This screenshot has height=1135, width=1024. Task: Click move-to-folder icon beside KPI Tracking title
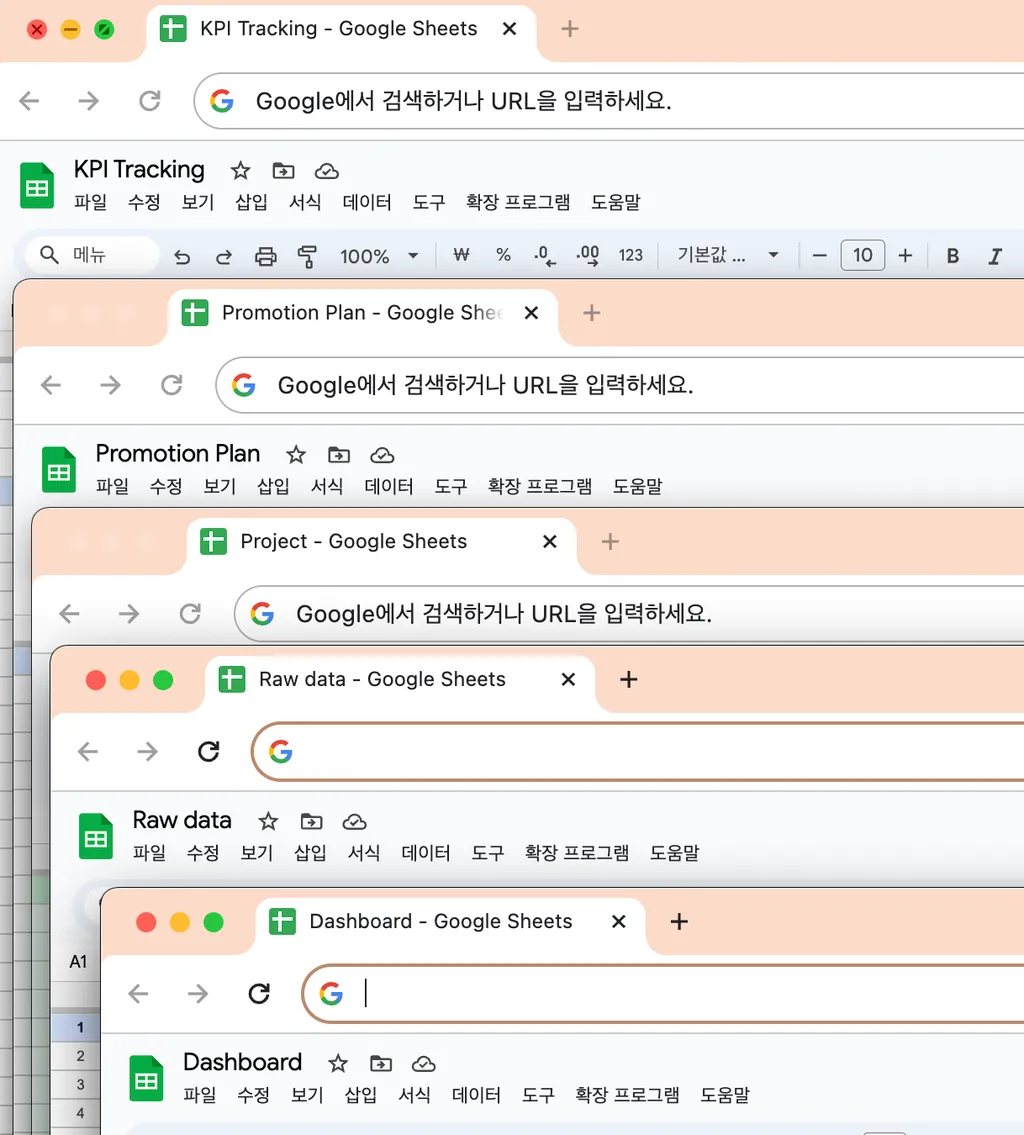click(283, 171)
